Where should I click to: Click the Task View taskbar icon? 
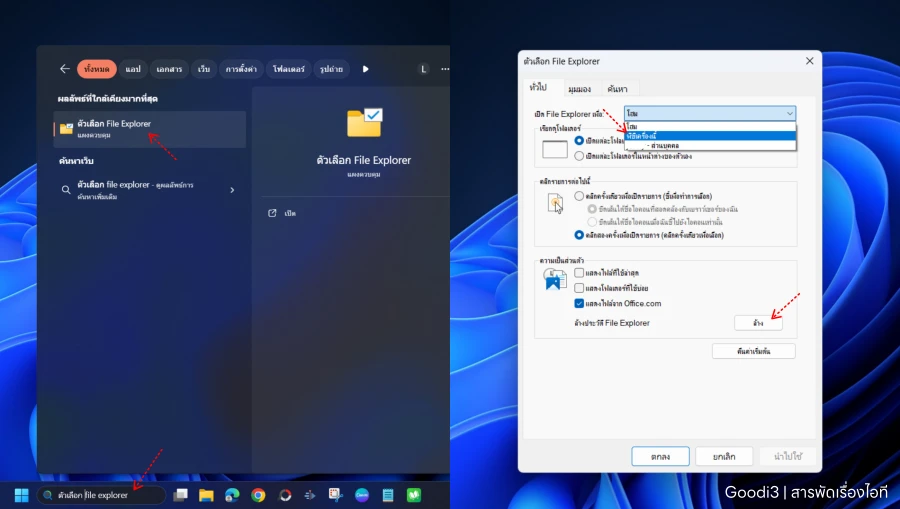point(181,495)
